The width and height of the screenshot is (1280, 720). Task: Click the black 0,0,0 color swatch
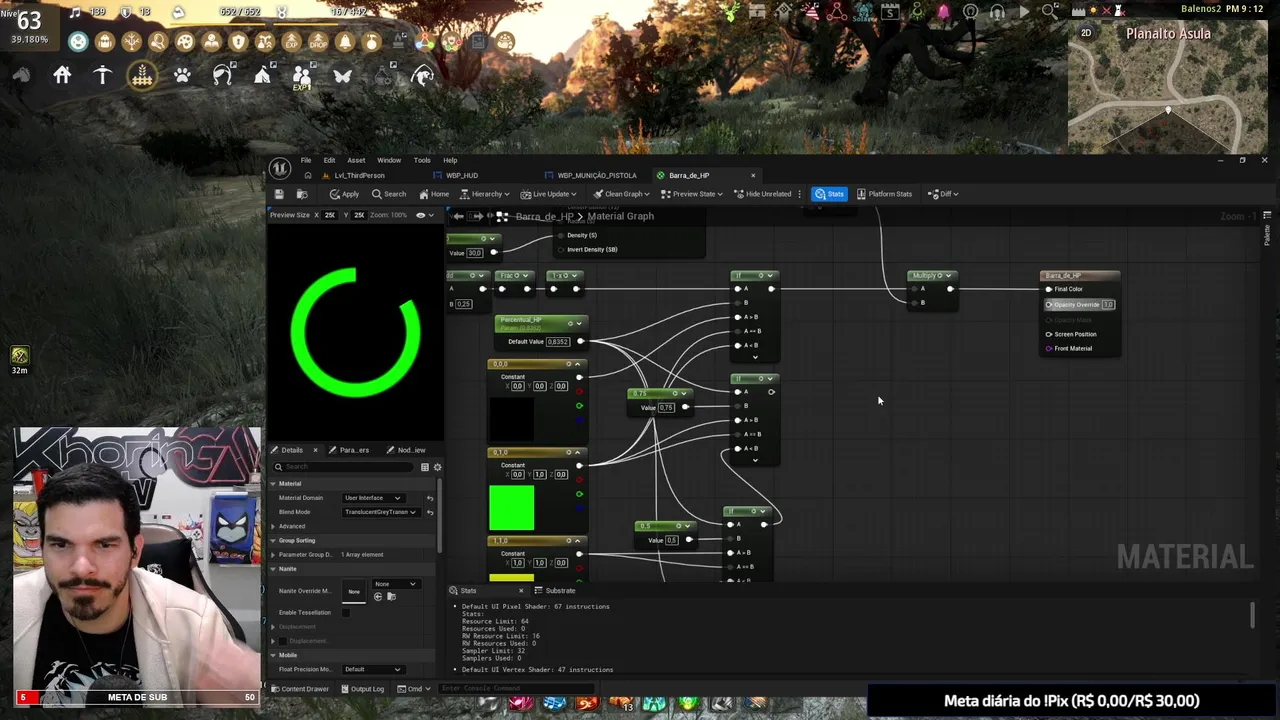point(511,419)
